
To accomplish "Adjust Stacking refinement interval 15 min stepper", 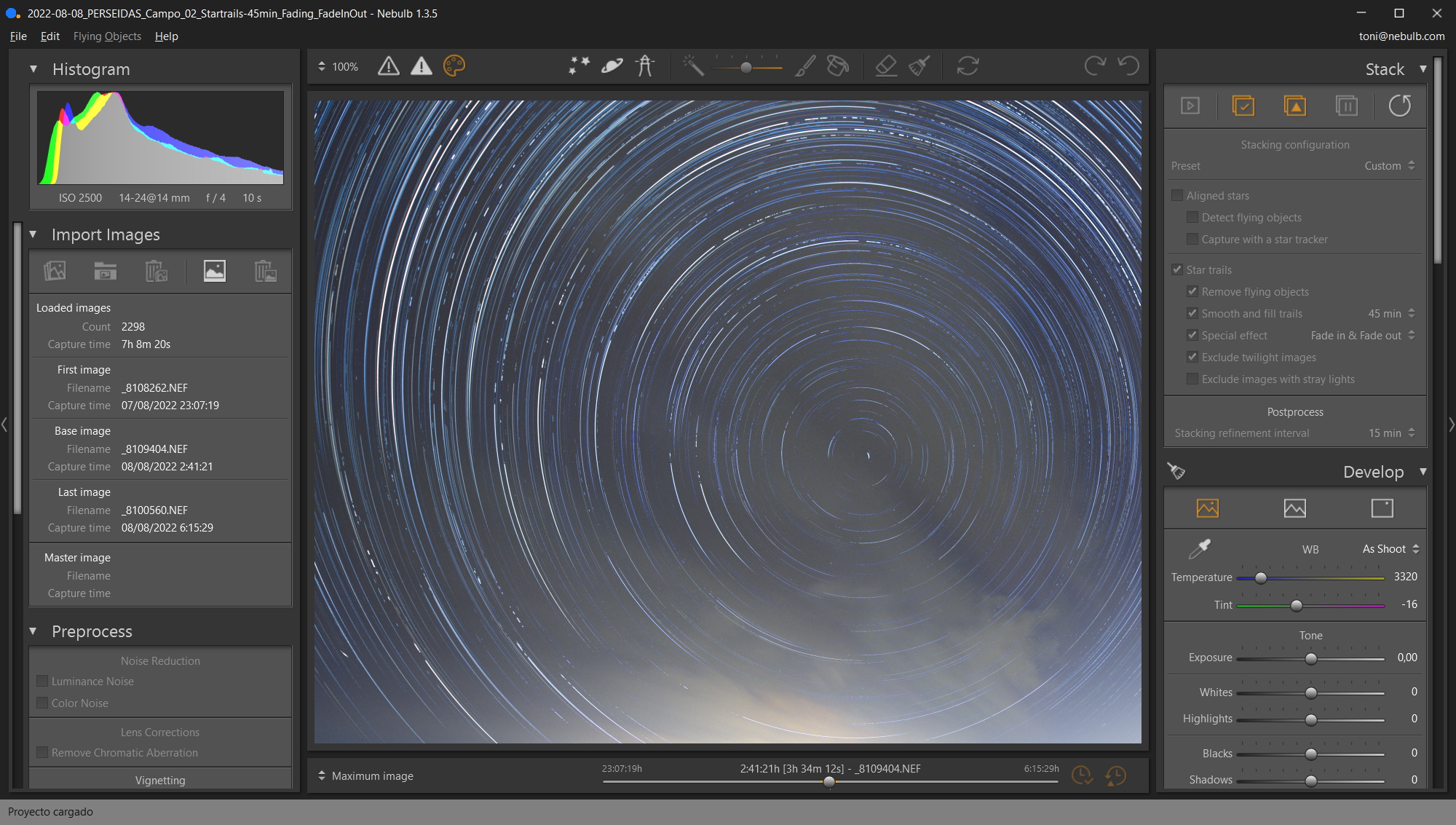I will coord(1412,433).
